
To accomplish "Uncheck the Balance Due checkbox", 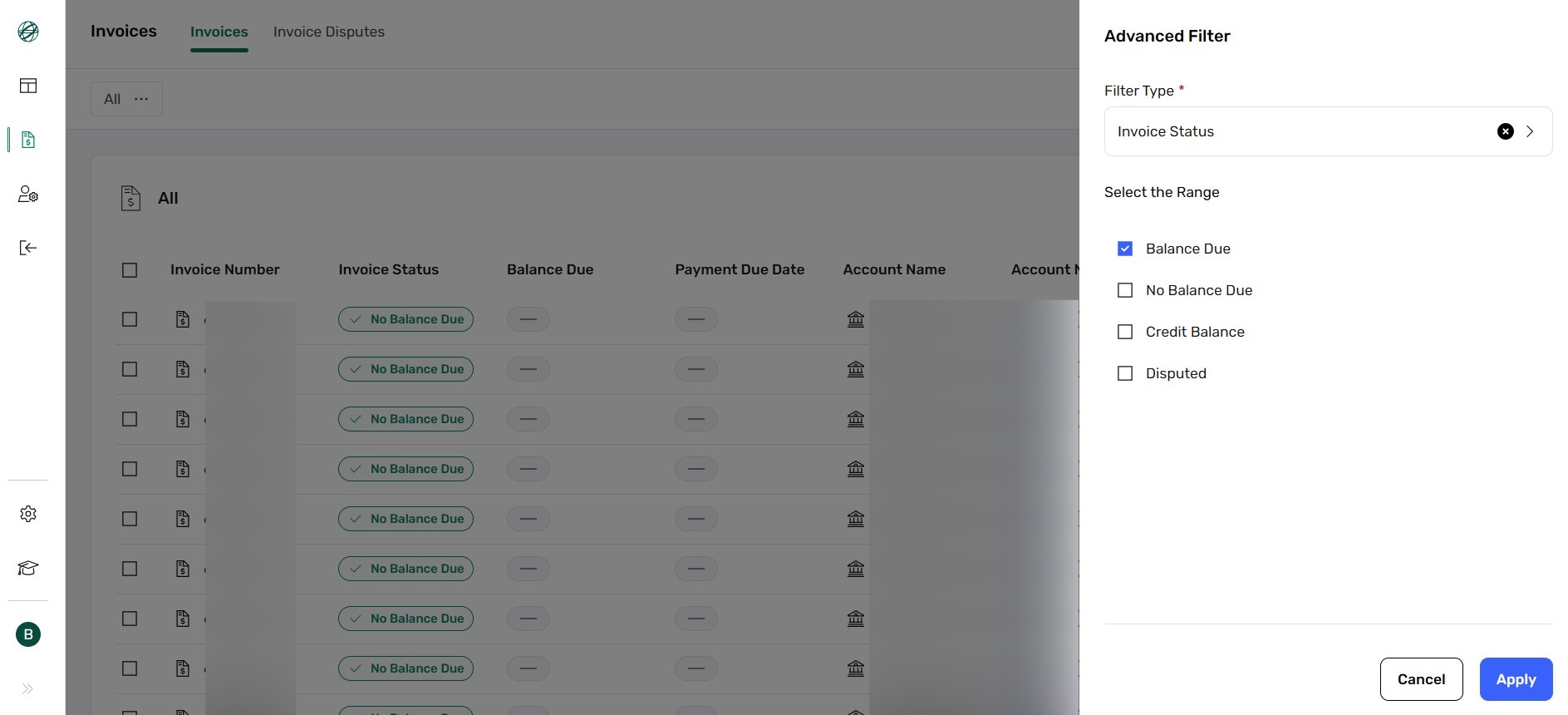I will point(1125,249).
